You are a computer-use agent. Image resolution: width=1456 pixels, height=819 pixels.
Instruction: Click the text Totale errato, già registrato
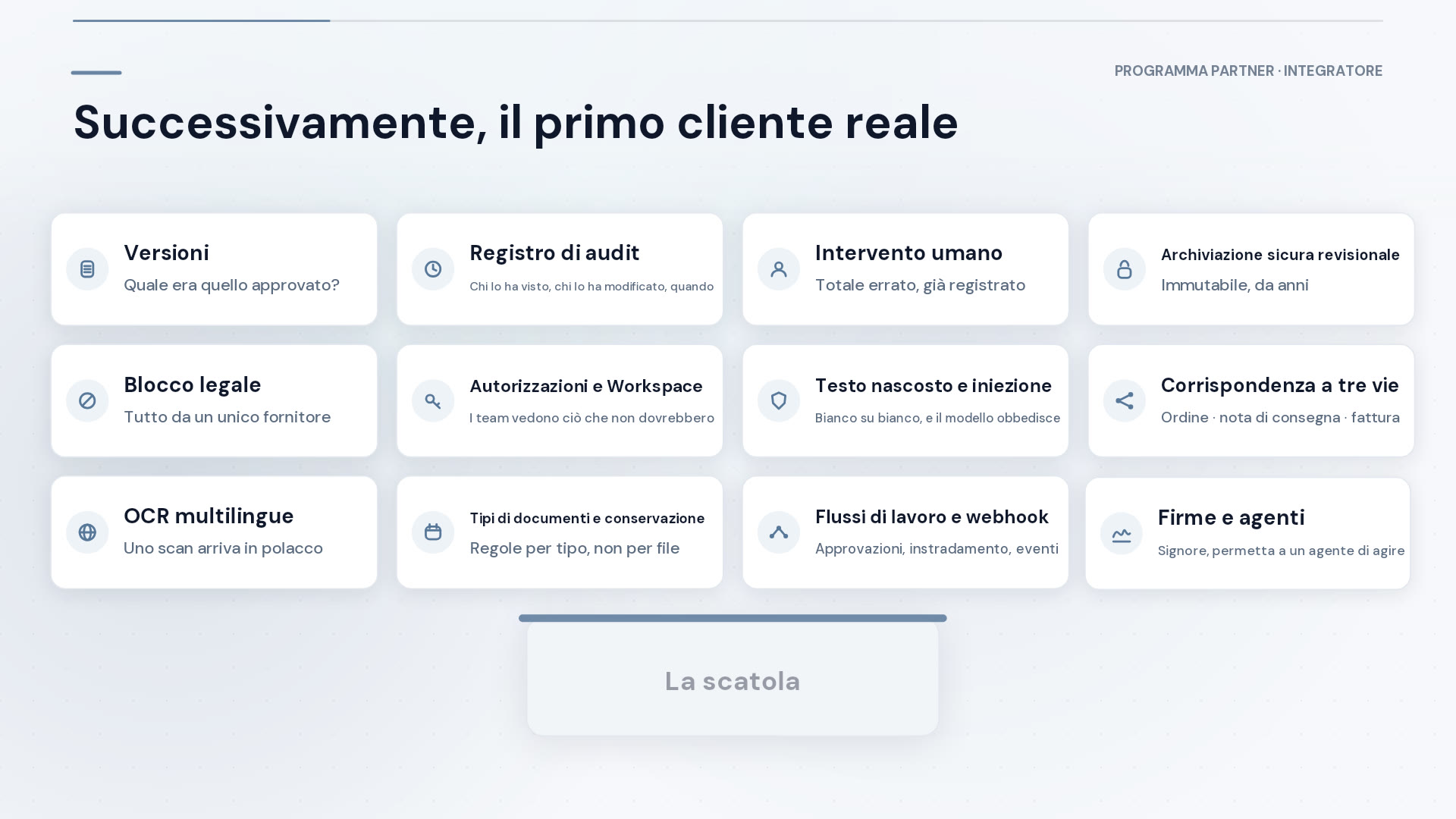(x=920, y=285)
